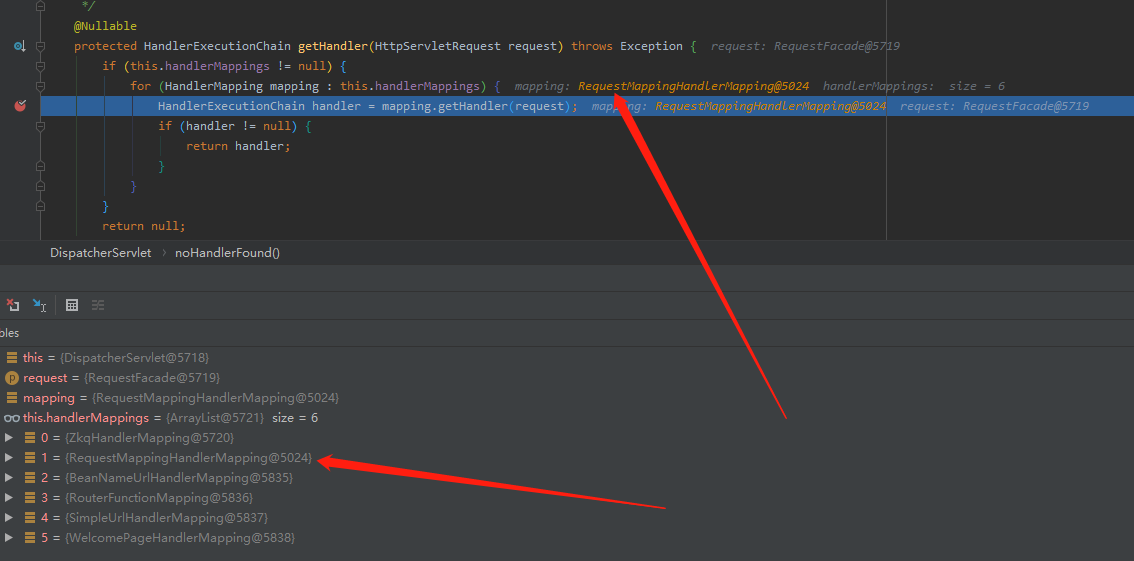Expand list element 5 WelcomePageHandlerMapping

(x=9, y=538)
